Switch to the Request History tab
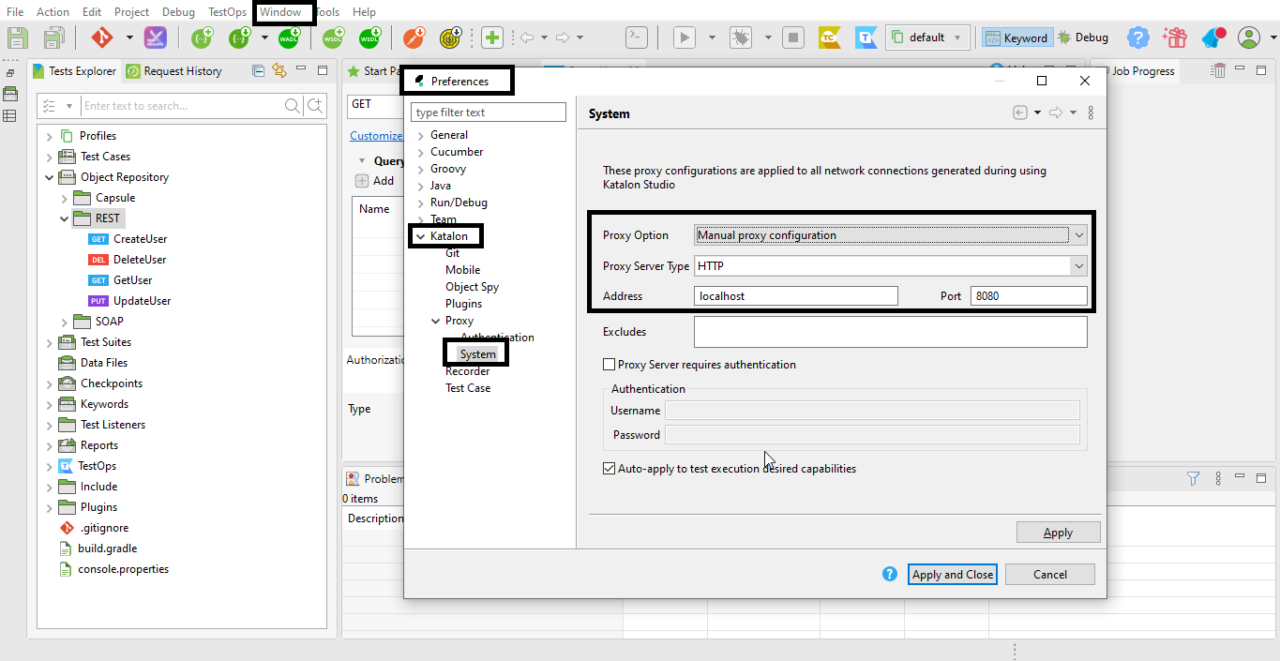This screenshot has height=661, width=1280. [174, 71]
